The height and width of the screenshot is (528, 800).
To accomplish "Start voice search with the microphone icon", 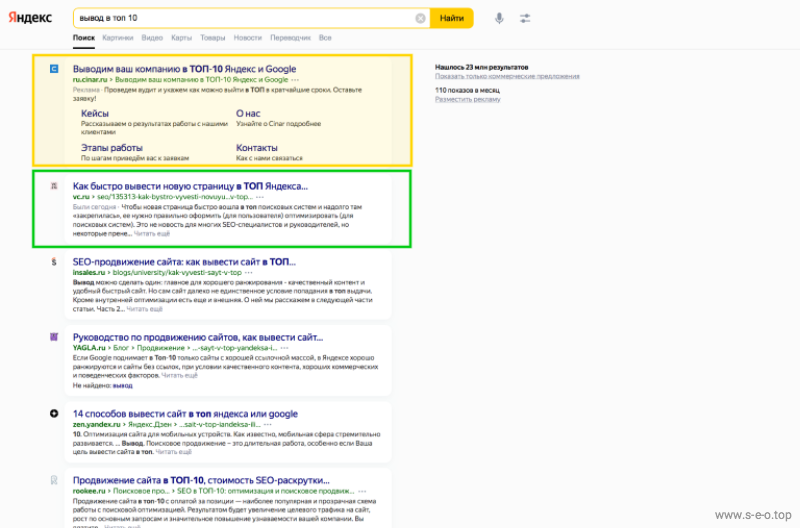I will [499, 18].
